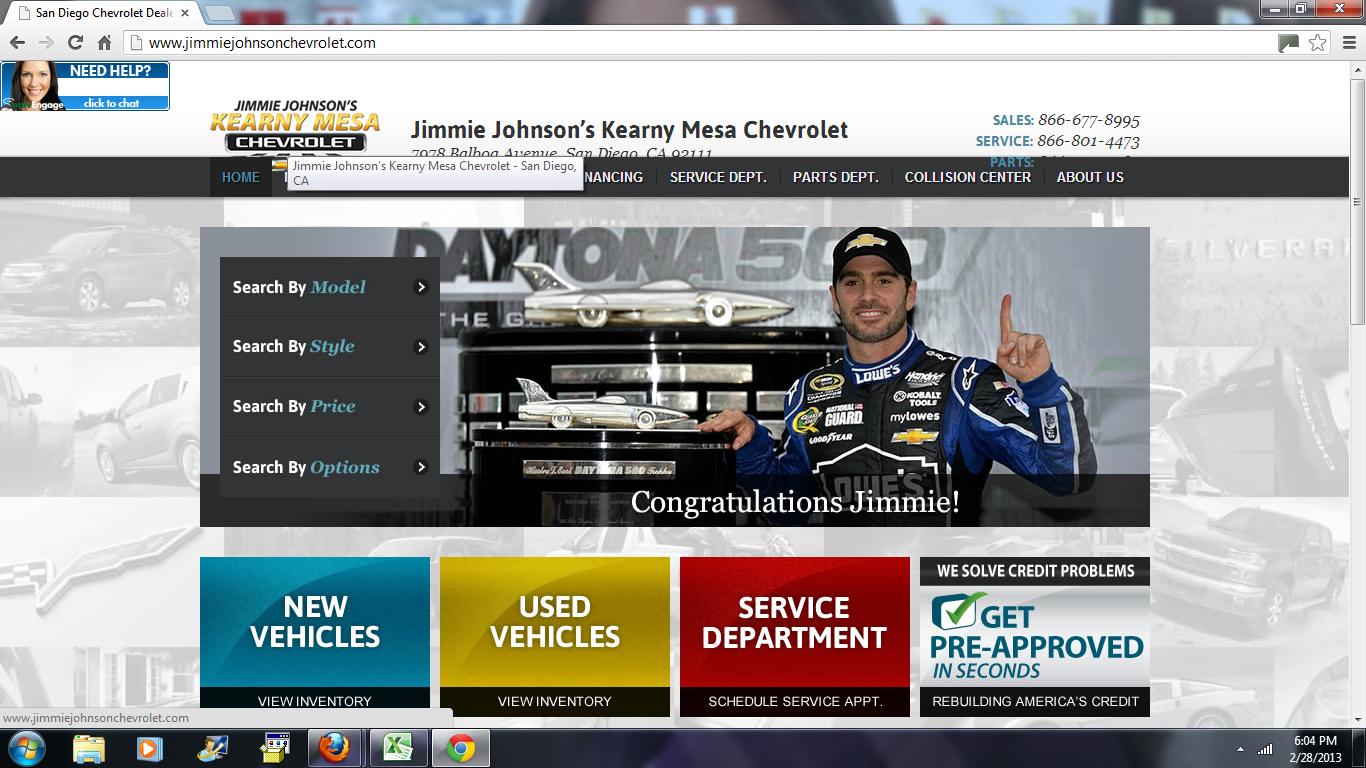This screenshot has width=1366, height=768.
Task: Launch Firefox from the taskbar
Action: pyautogui.click(x=334, y=747)
